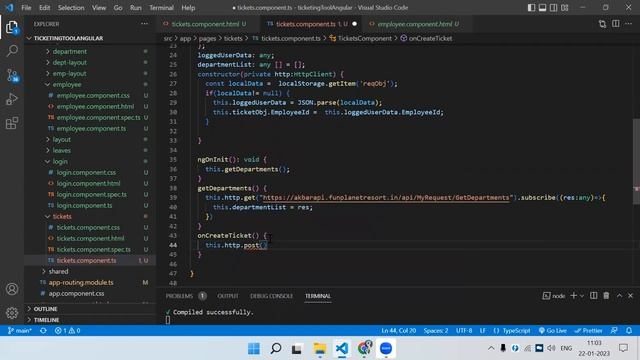The image size is (640, 360).
Task: Open the launch profile dropdown next to plus
Action: 582,296
